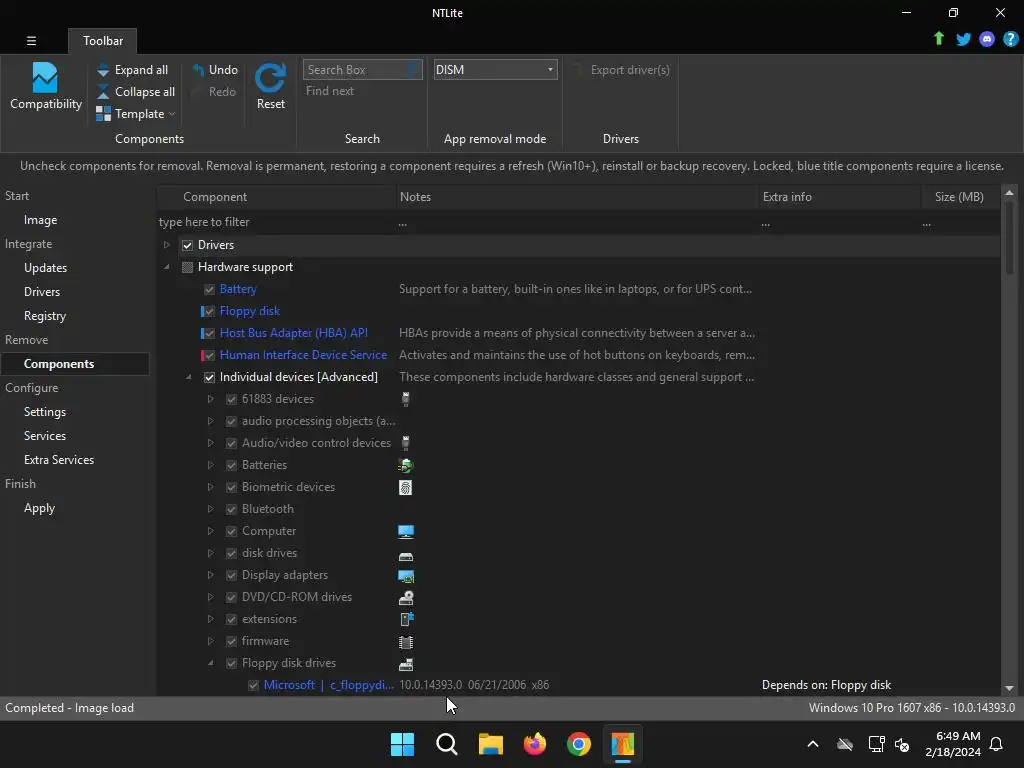Image resolution: width=1024 pixels, height=768 pixels.
Task: Open Windows Start menu
Action: click(402, 744)
